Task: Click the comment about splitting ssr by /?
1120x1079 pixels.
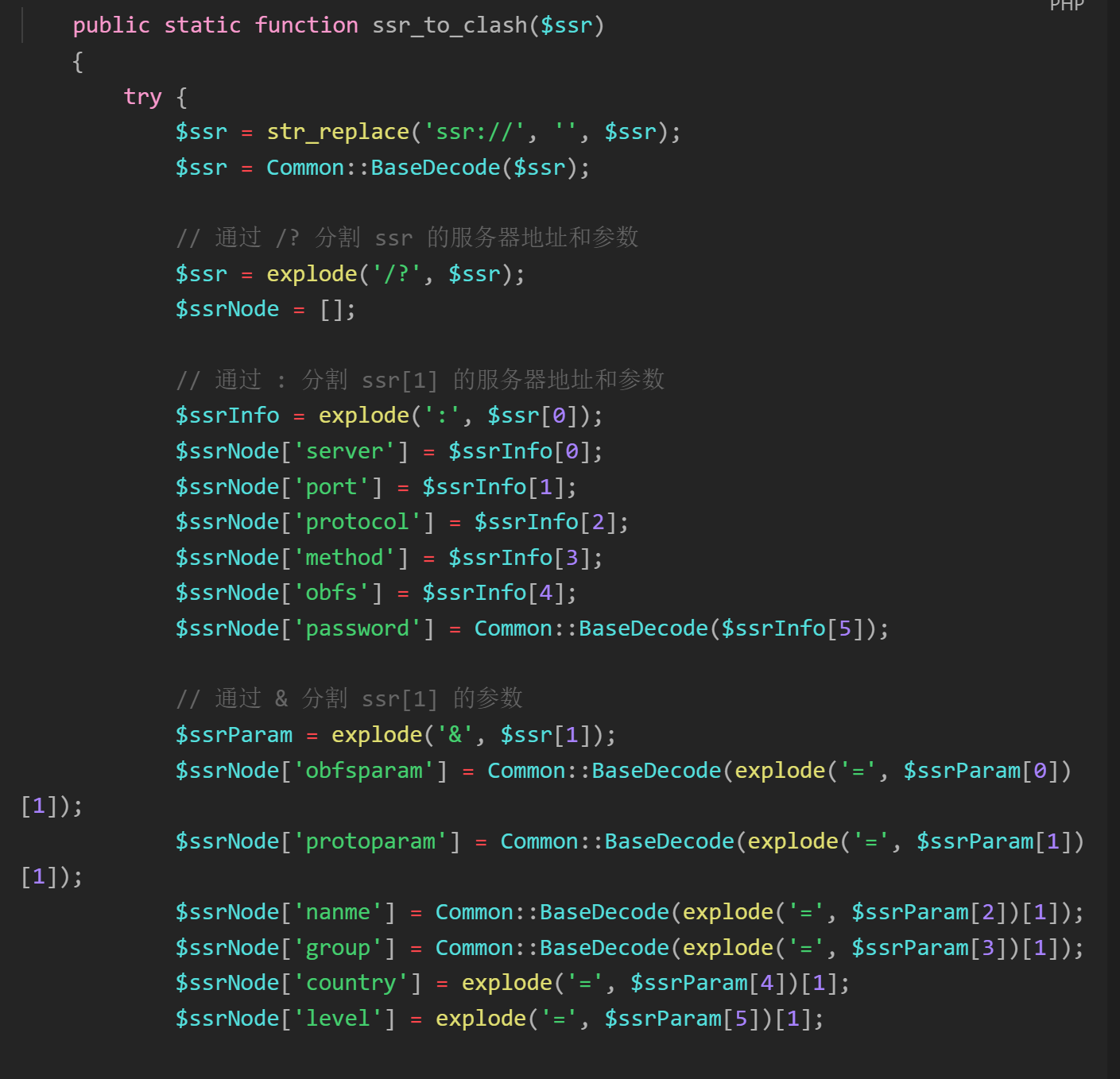Action: 407,238
